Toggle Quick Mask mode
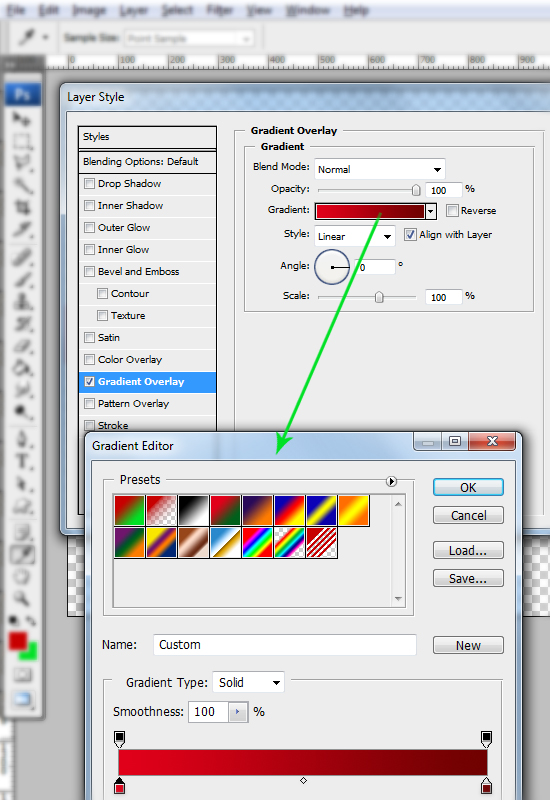This screenshot has width=550, height=800. 22,675
